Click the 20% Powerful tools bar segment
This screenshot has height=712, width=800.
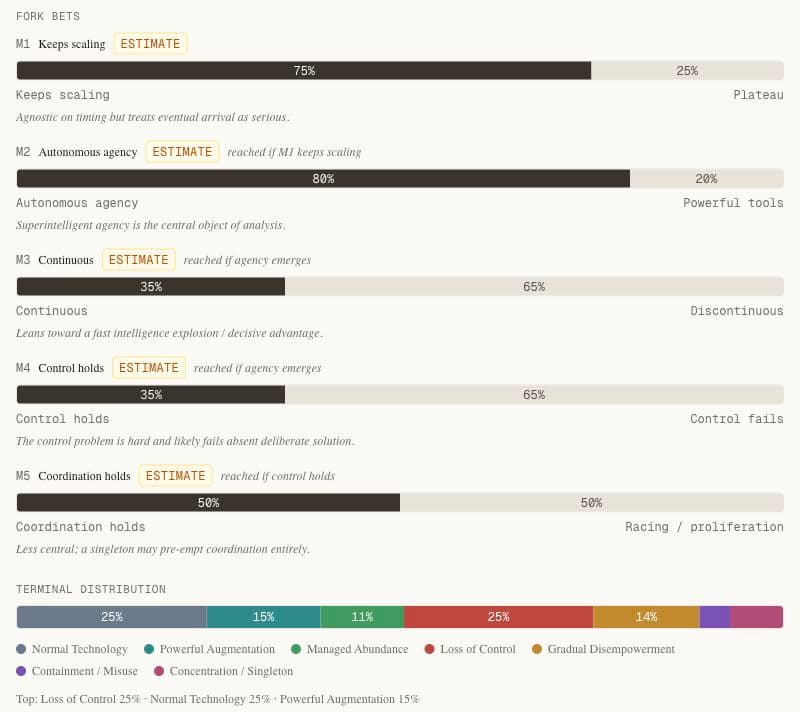pyautogui.click(x=707, y=179)
